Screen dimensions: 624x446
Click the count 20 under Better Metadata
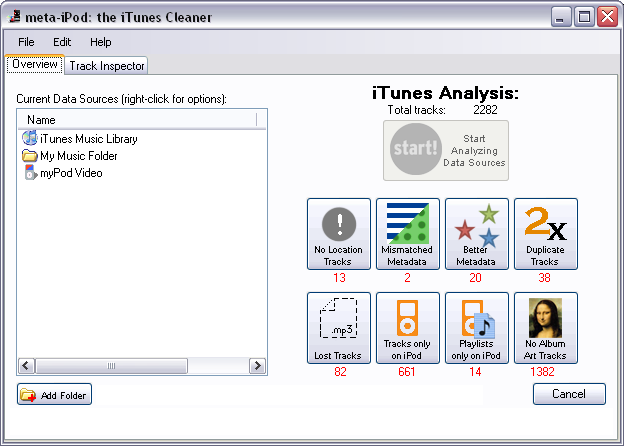[476, 278]
